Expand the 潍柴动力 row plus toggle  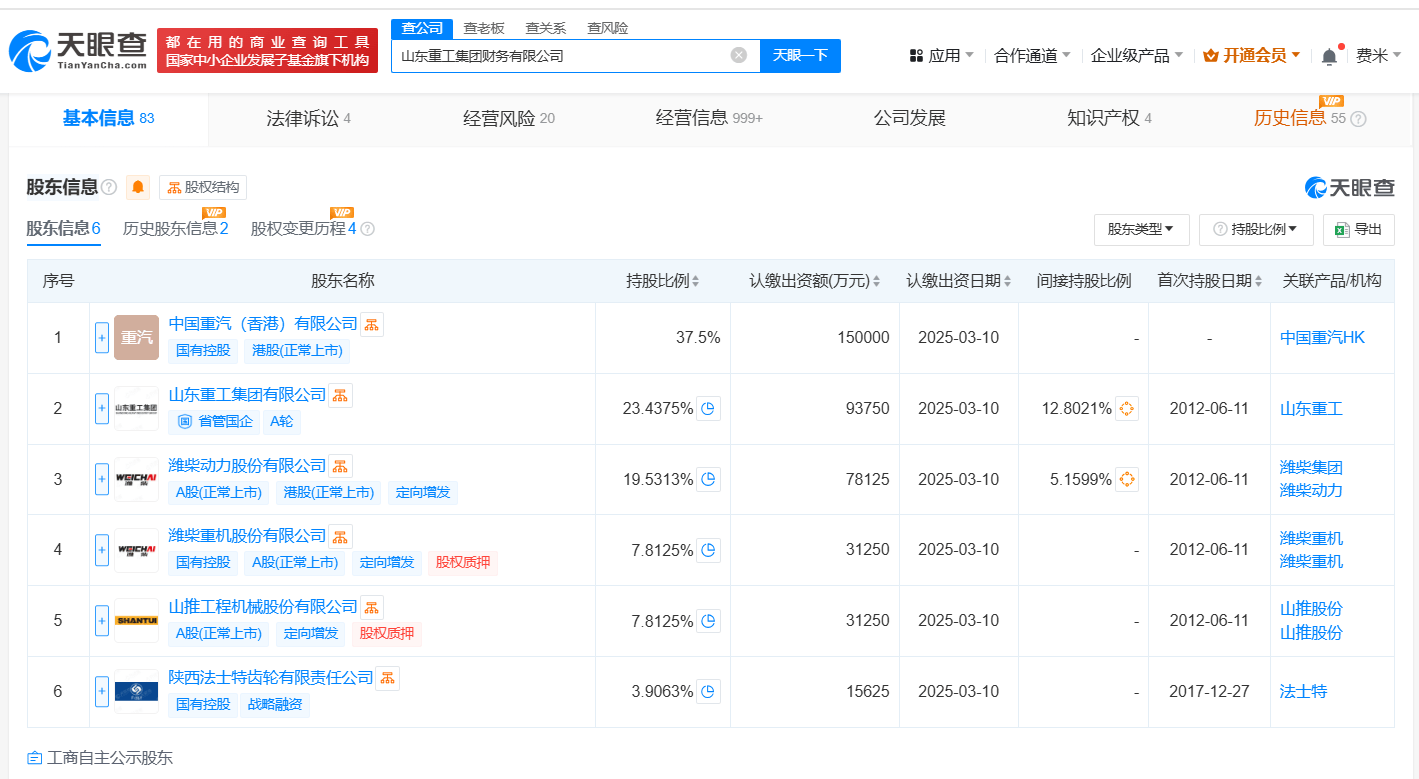pos(102,479)
